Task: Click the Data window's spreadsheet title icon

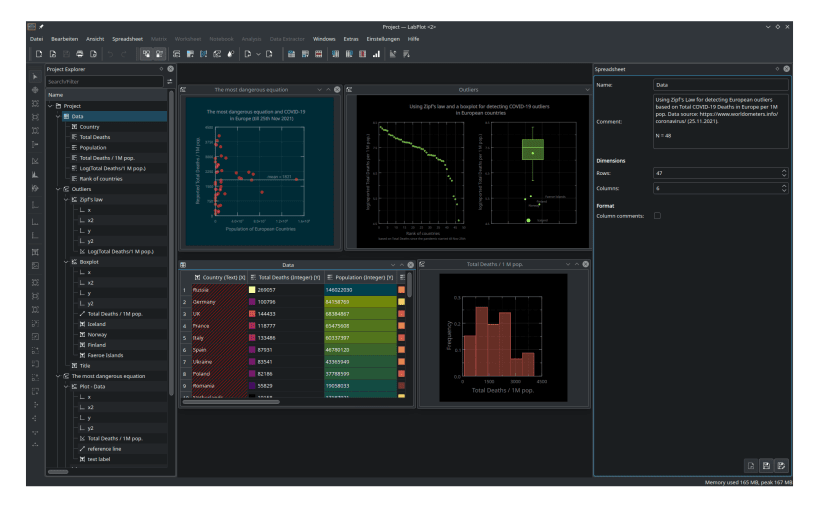Action: [183, 265]
